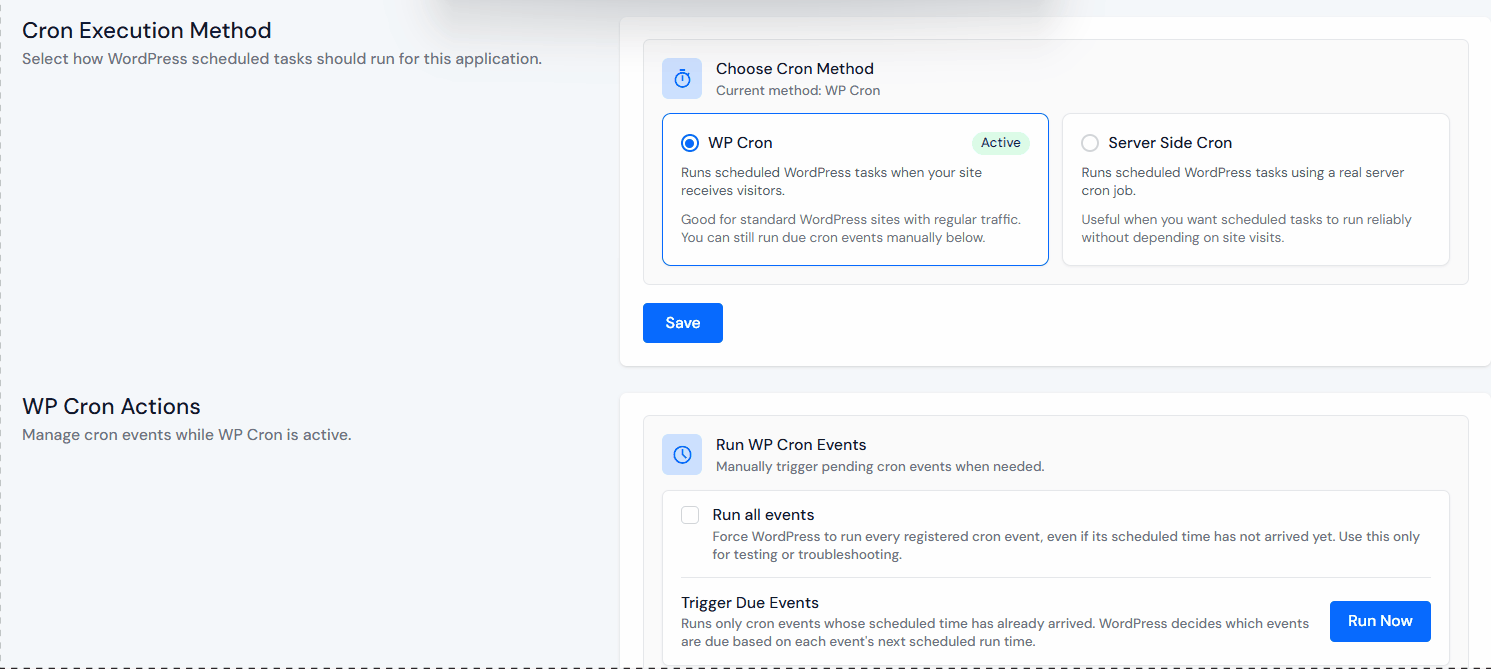Viewport: 1491px width, 669px height.
Task: Save the cron method selection
Action: [x=683, y=323]
